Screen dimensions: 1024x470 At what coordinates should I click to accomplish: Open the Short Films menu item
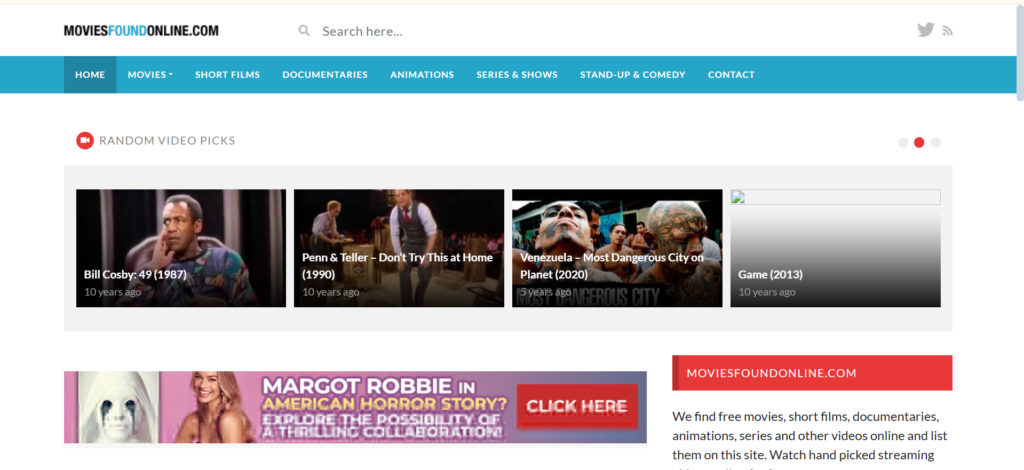[x=227, y=74]
